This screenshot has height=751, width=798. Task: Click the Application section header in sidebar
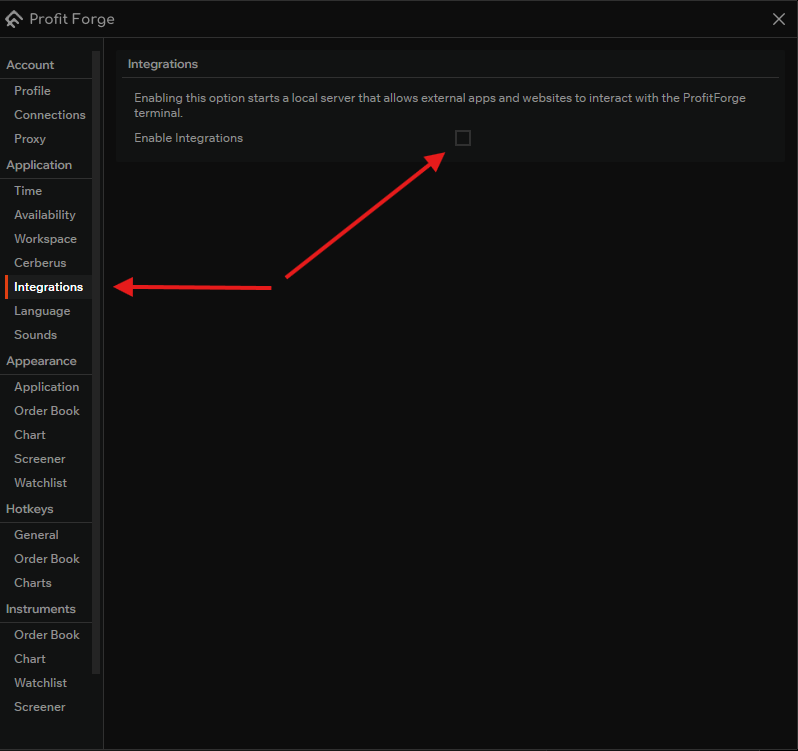[39, 165]
